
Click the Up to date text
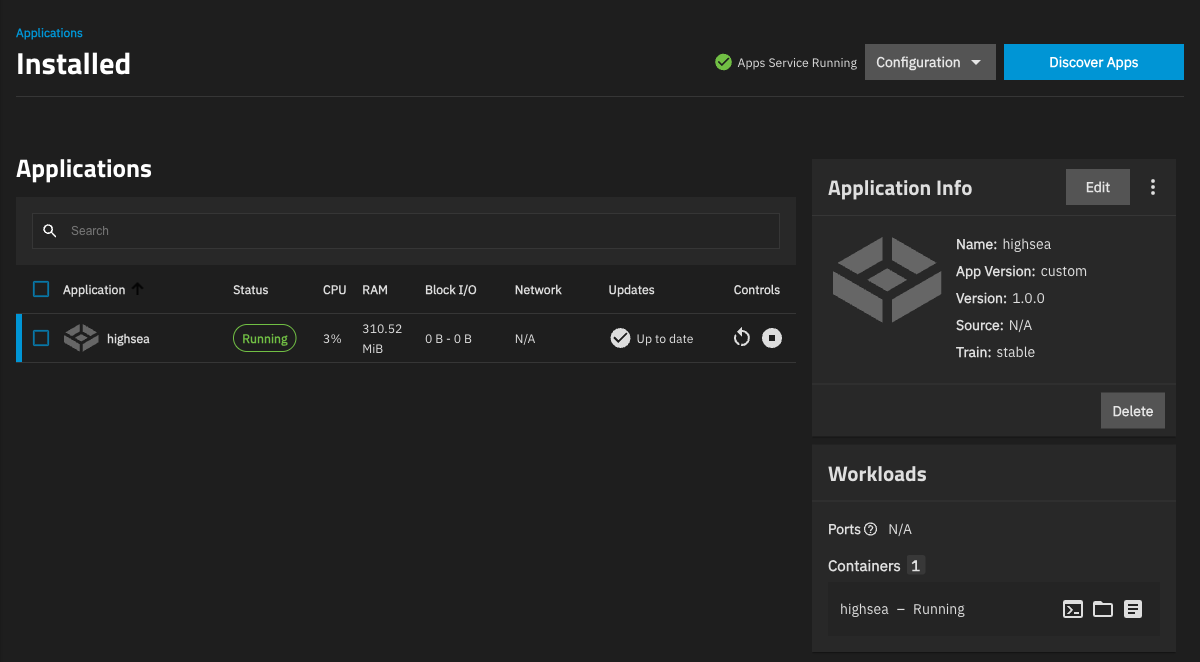tap(665, 339)
